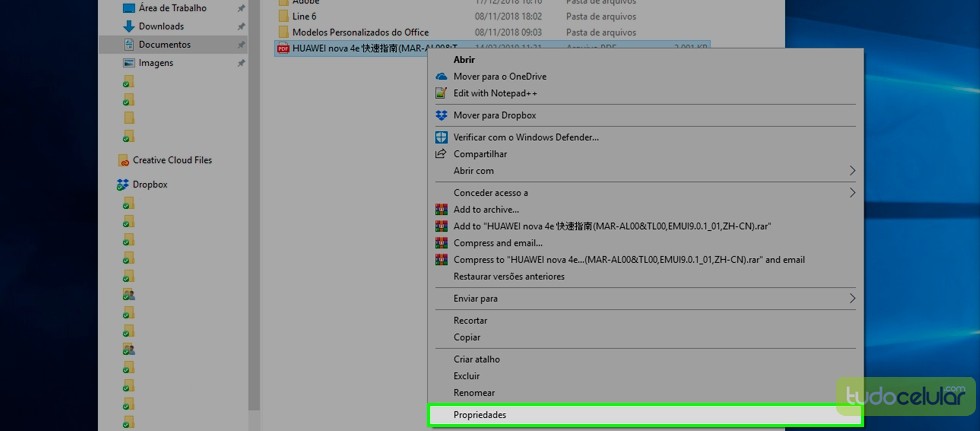
Task: Expand the Conceder acesso a submenu arrow
Action: pyautogui.click(x=852, y=192)
